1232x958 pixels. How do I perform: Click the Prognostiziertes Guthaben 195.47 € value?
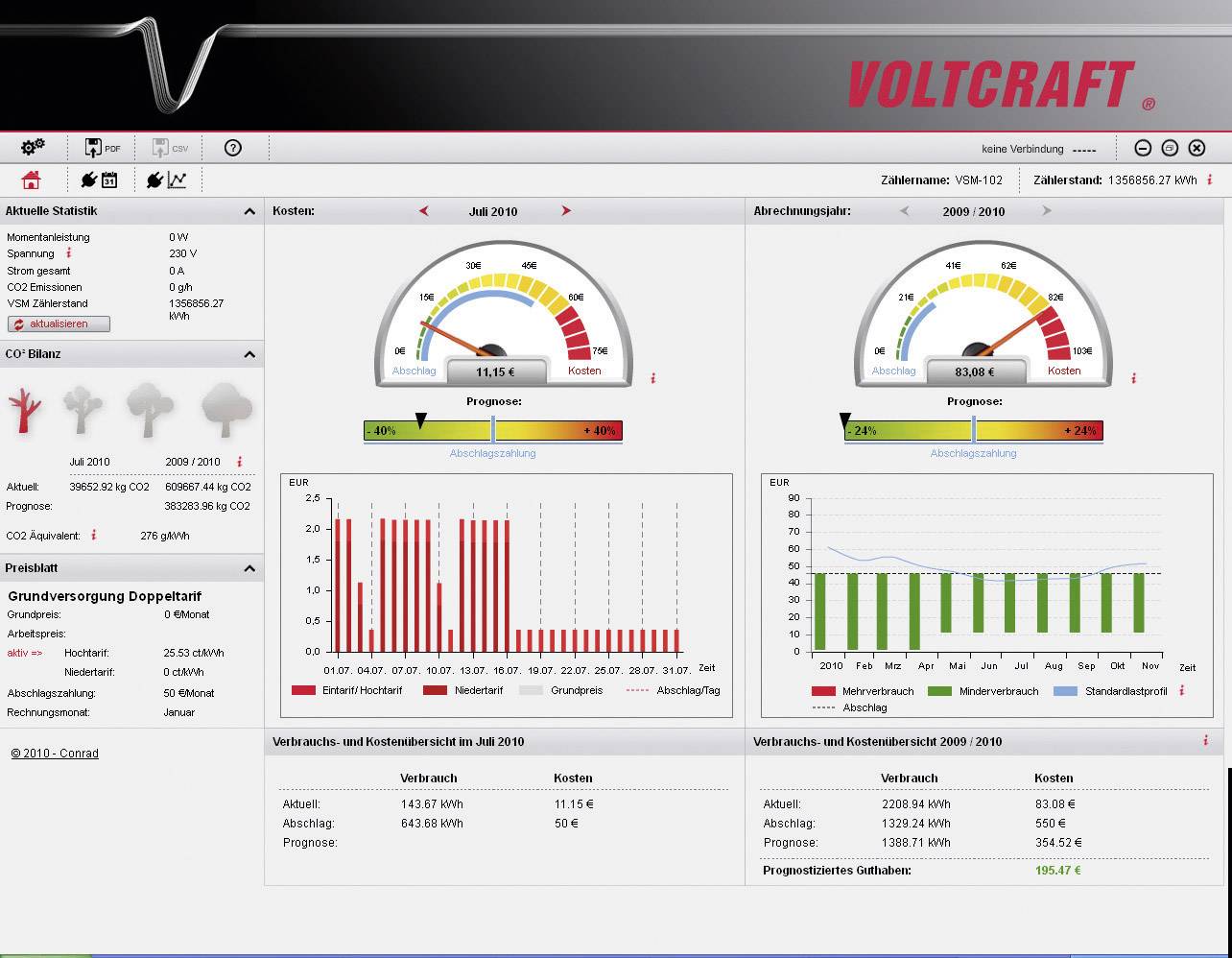(1058, 871)
